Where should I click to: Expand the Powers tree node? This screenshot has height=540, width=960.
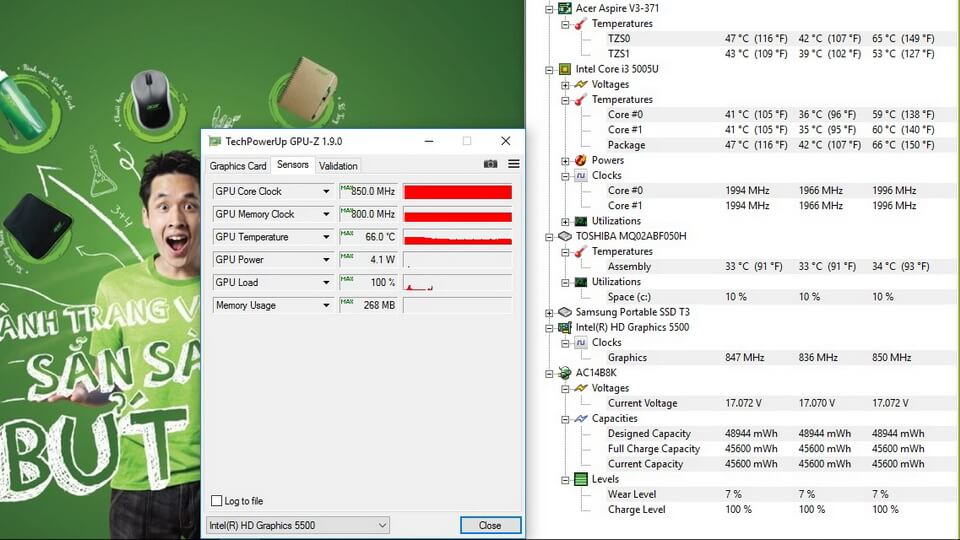click(x=565, y=161)
